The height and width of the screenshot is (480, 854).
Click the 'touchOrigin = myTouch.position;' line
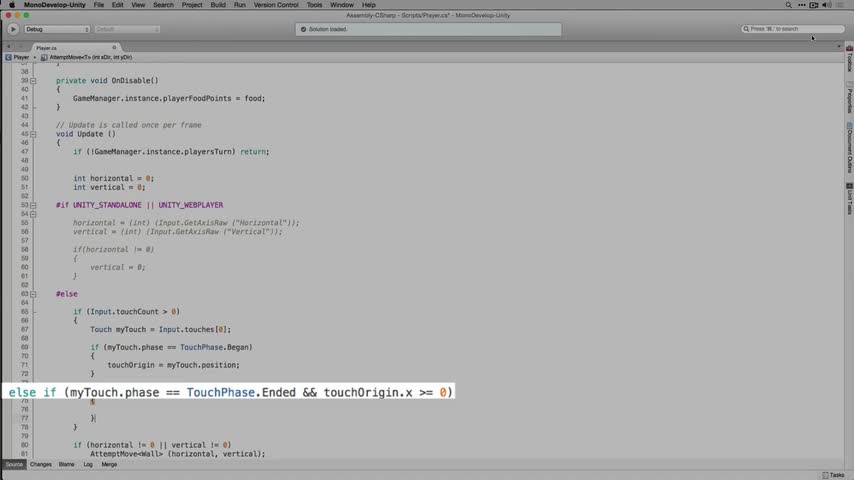[x=173, y=365]
